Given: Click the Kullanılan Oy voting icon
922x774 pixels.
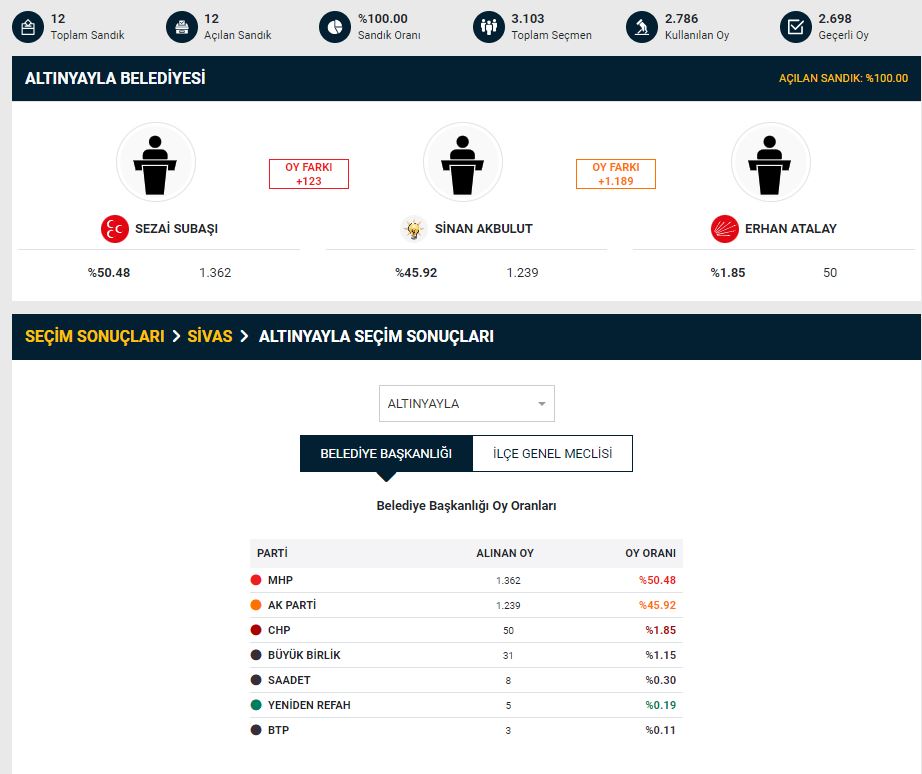Looking at the screenshot, I should 641,27.
